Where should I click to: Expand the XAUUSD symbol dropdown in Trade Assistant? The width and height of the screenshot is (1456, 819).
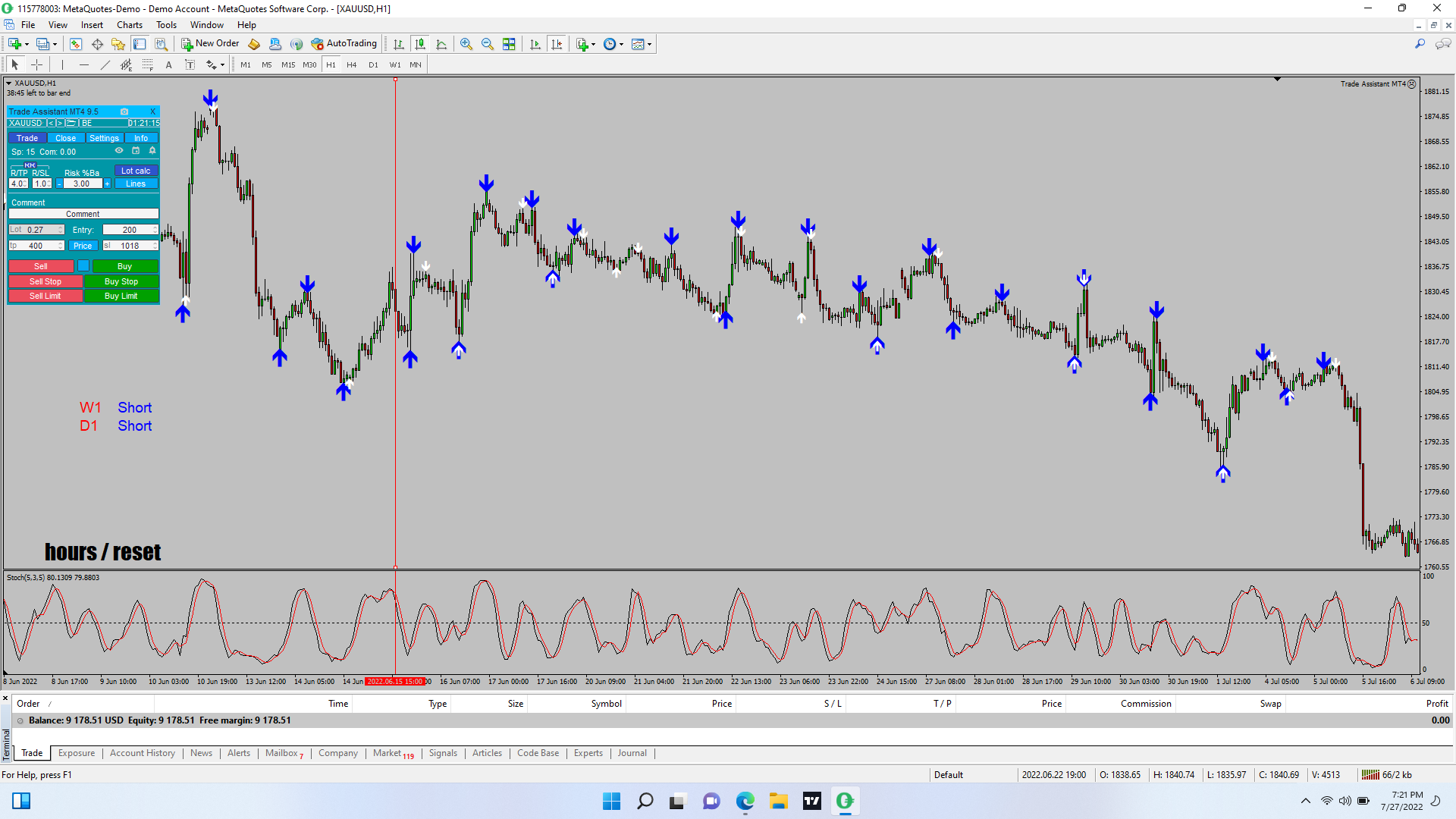tap(25, 123)
